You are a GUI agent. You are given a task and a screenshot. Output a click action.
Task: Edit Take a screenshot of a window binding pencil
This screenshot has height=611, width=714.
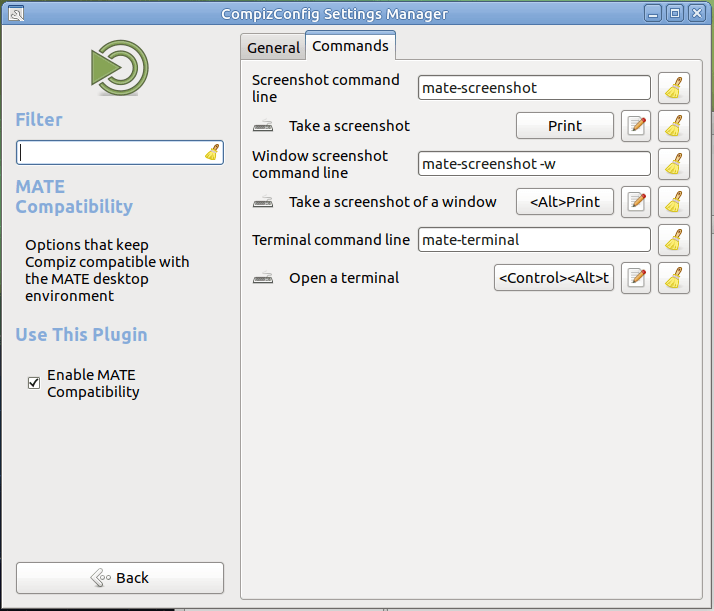click(636, 202)
